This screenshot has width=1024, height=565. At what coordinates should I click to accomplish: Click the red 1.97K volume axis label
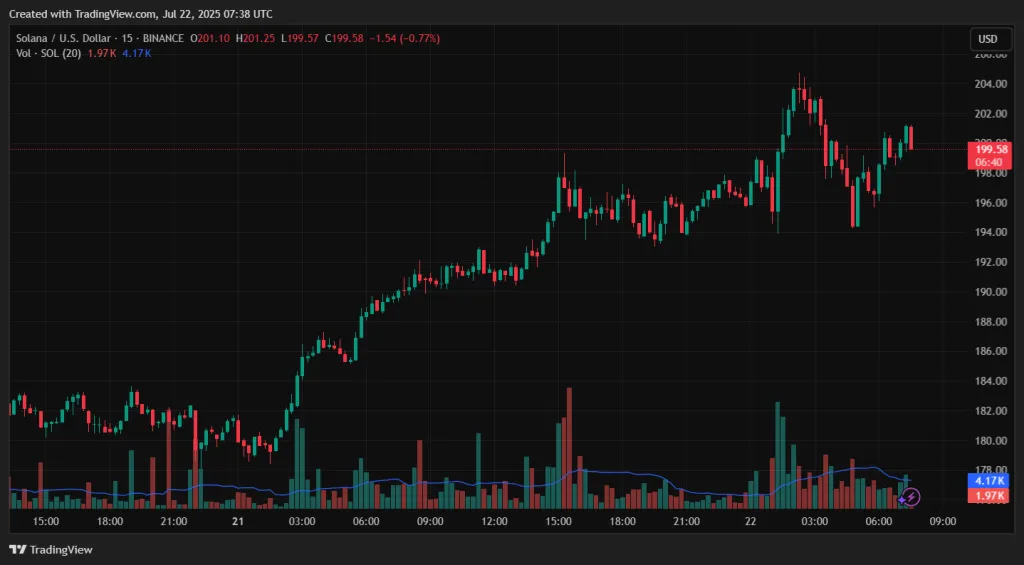(x=988, y=496)
